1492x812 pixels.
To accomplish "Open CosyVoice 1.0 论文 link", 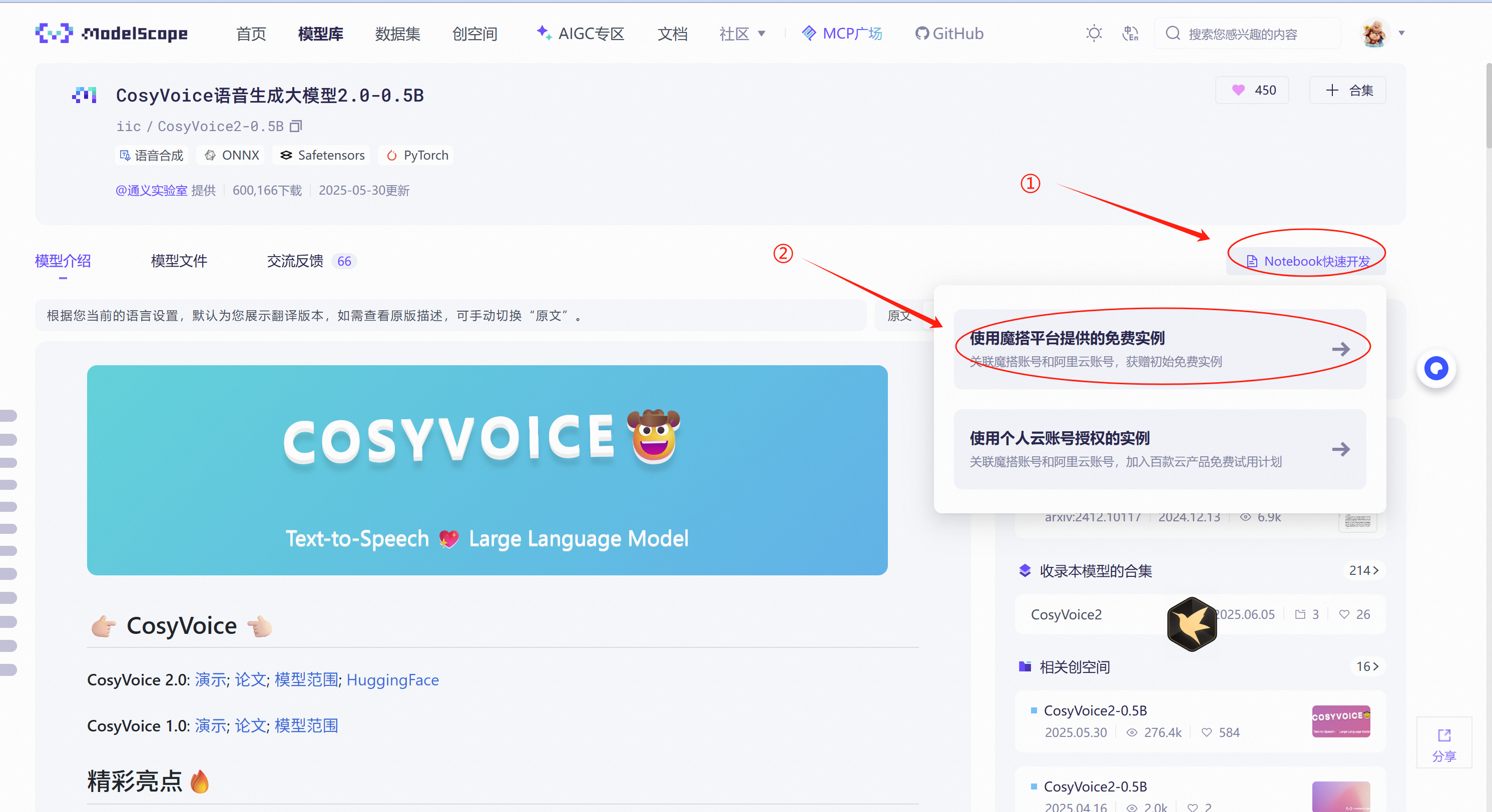I will coord(250,726).
